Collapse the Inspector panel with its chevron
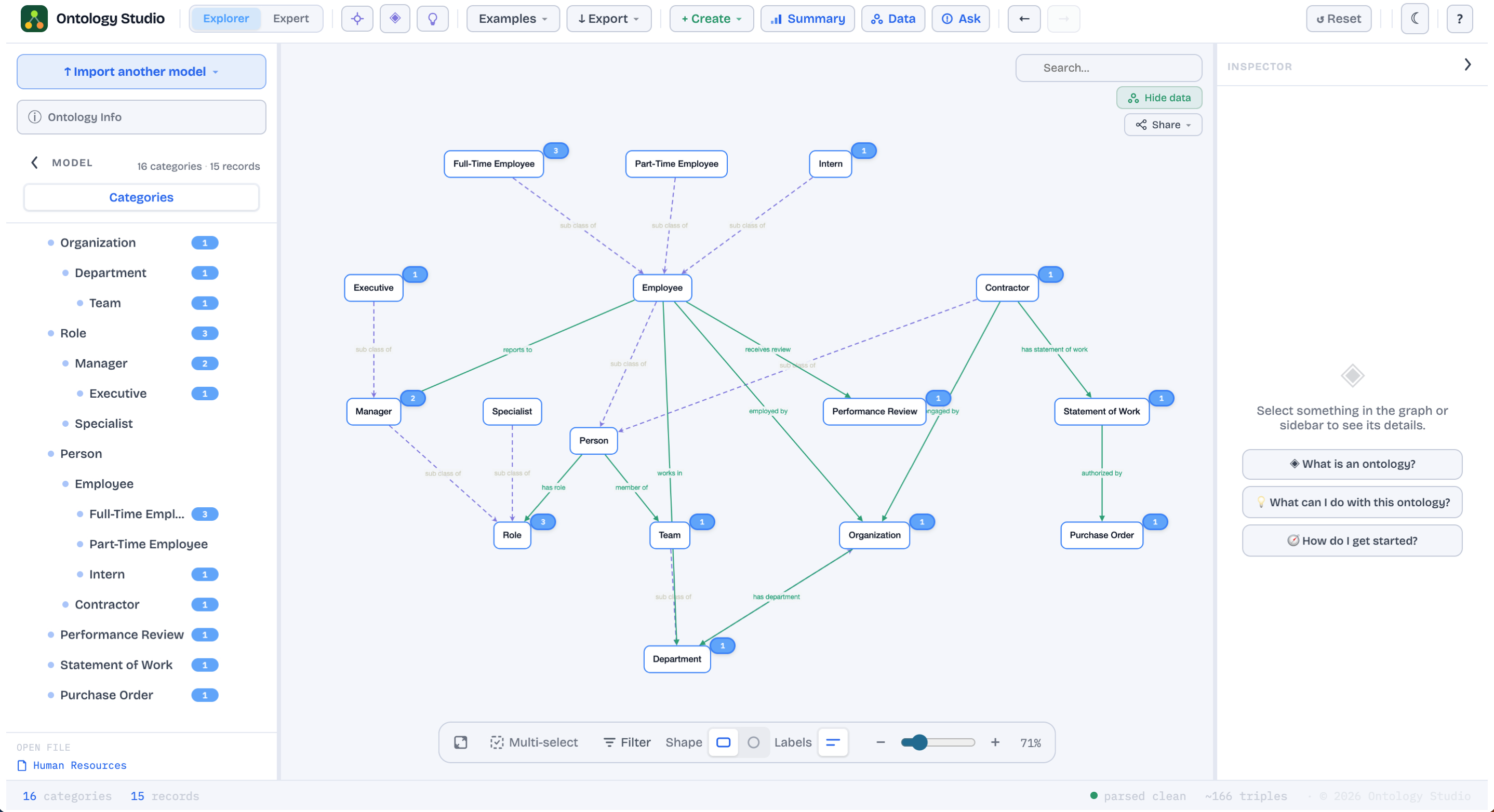This screenshot has width=1494, height=812. (x=1468, y=64)
